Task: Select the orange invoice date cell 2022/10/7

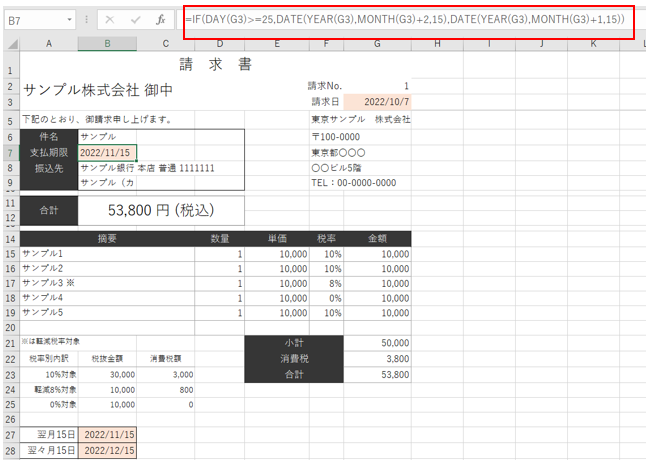Action: 377,102
